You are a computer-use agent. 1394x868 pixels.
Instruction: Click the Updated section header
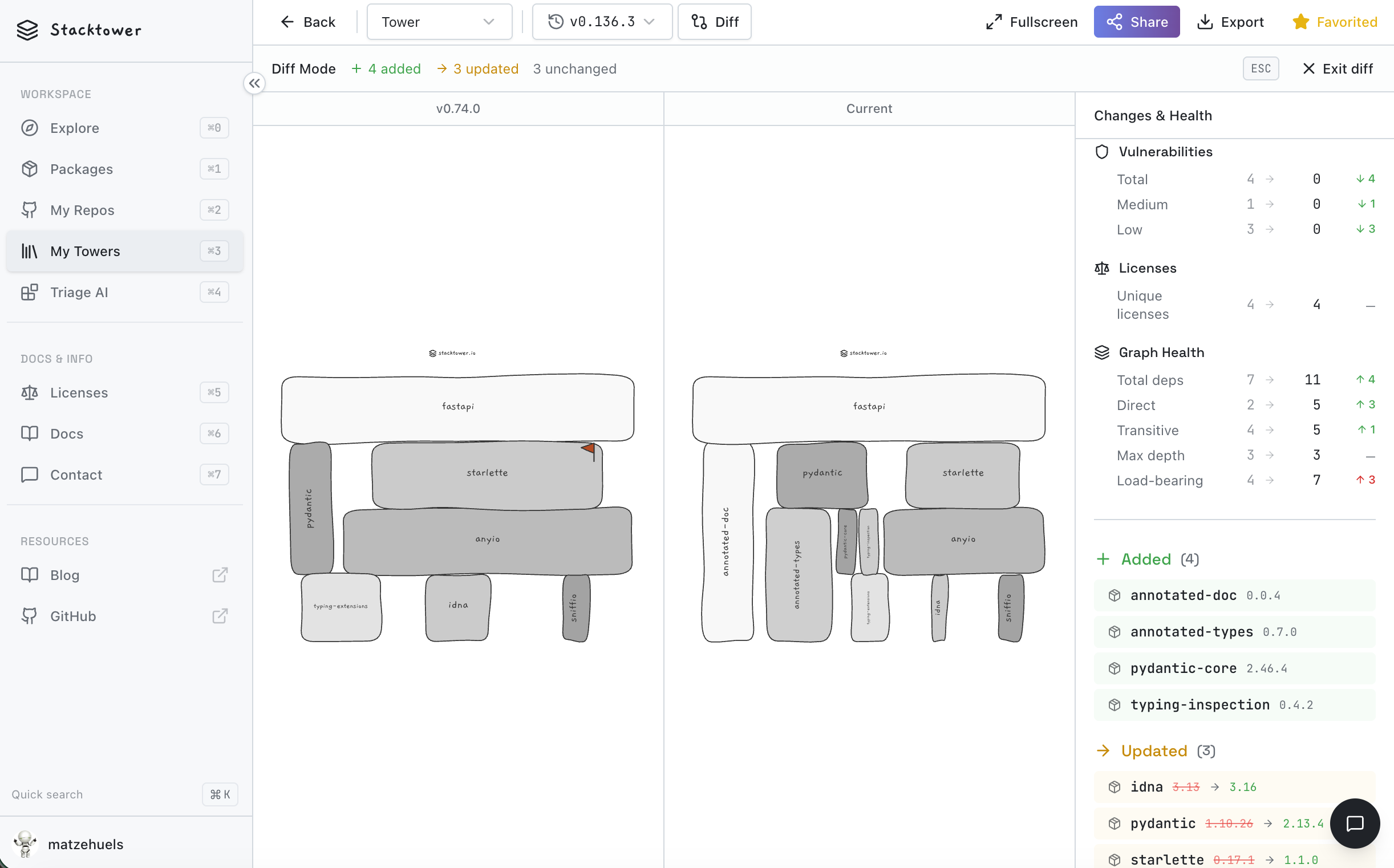pyautogui.click(x=1154, y=751)
